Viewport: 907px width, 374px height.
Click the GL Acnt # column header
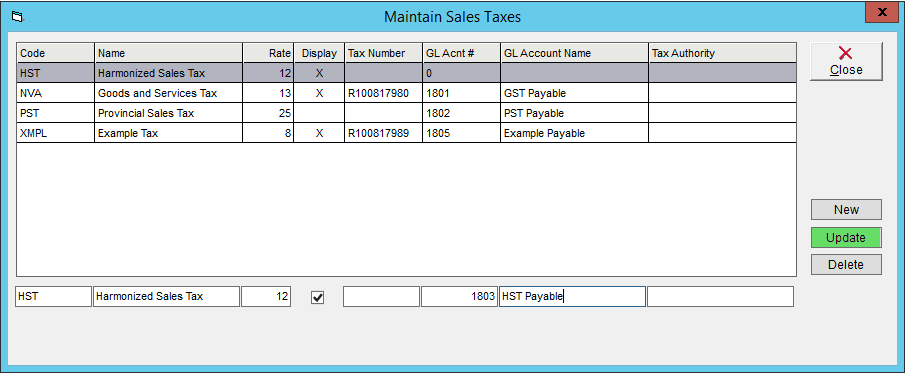pyautogui.click(x=462, y=53)
